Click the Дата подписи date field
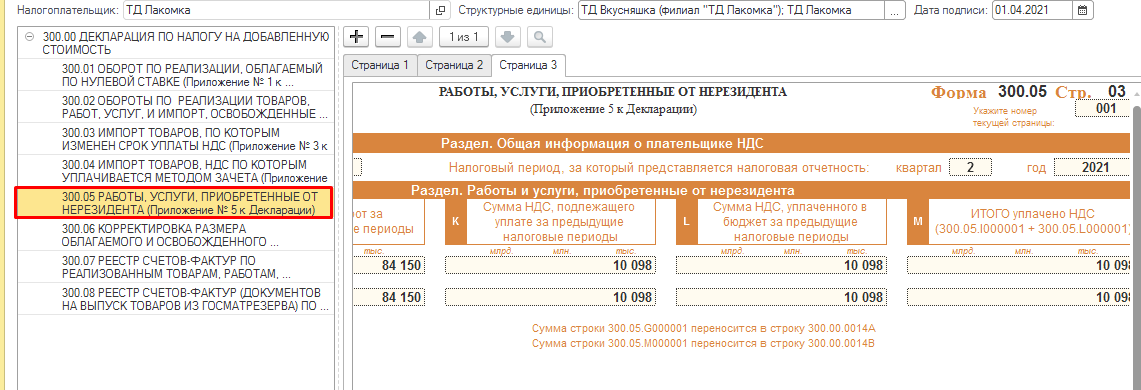Viewport: 1141px width, 390px height. tap(1032, 11)
